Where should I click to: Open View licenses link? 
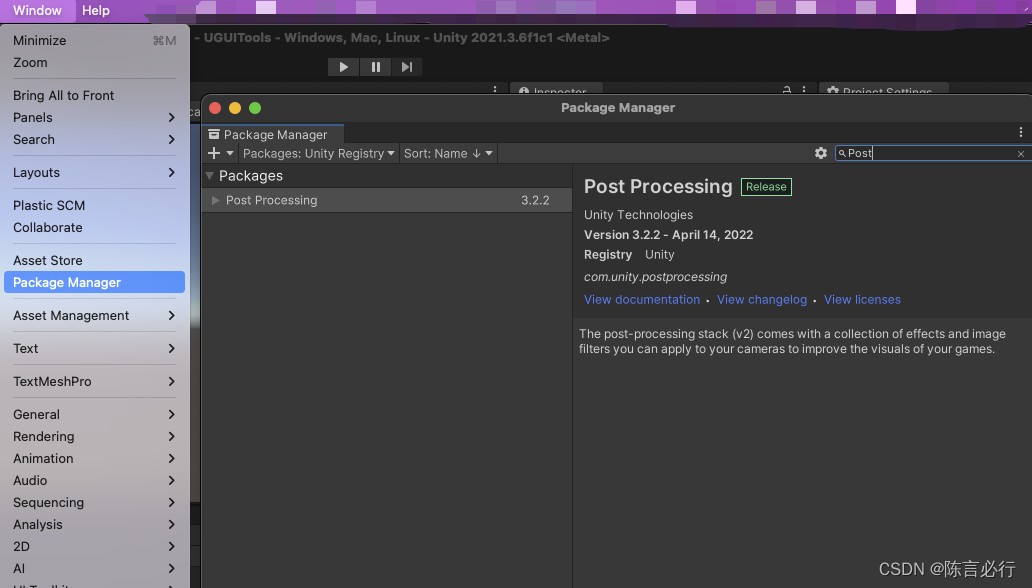(x=862, y=300)
